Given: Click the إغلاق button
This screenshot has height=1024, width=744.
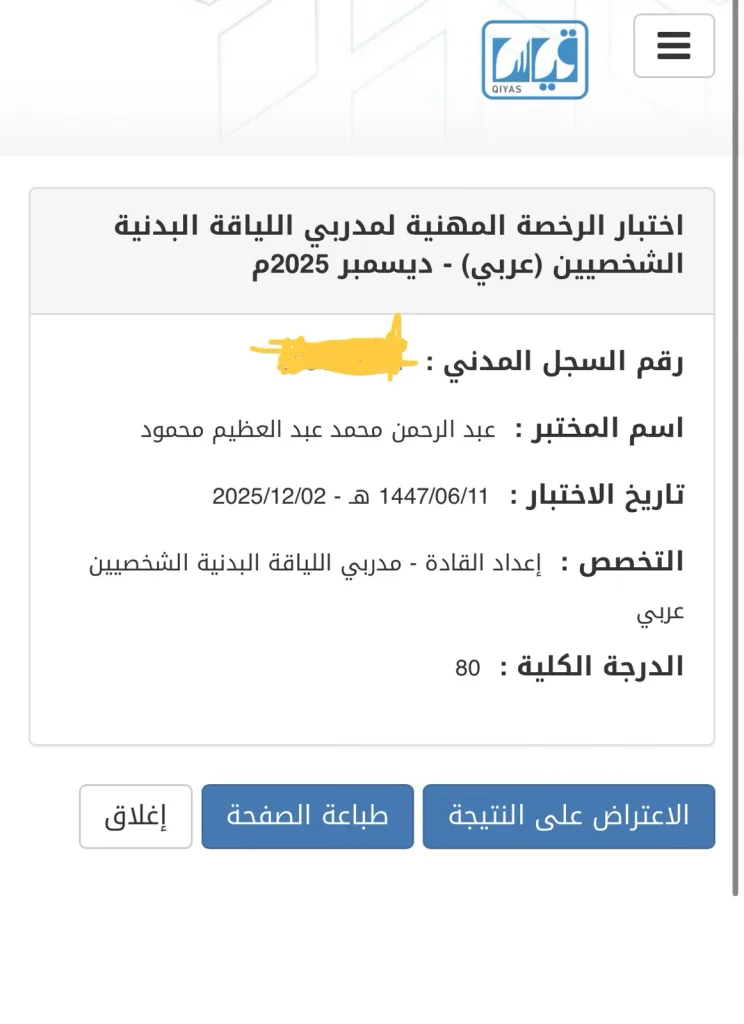Looking at the screenshot, I should [x=136, y=816].
